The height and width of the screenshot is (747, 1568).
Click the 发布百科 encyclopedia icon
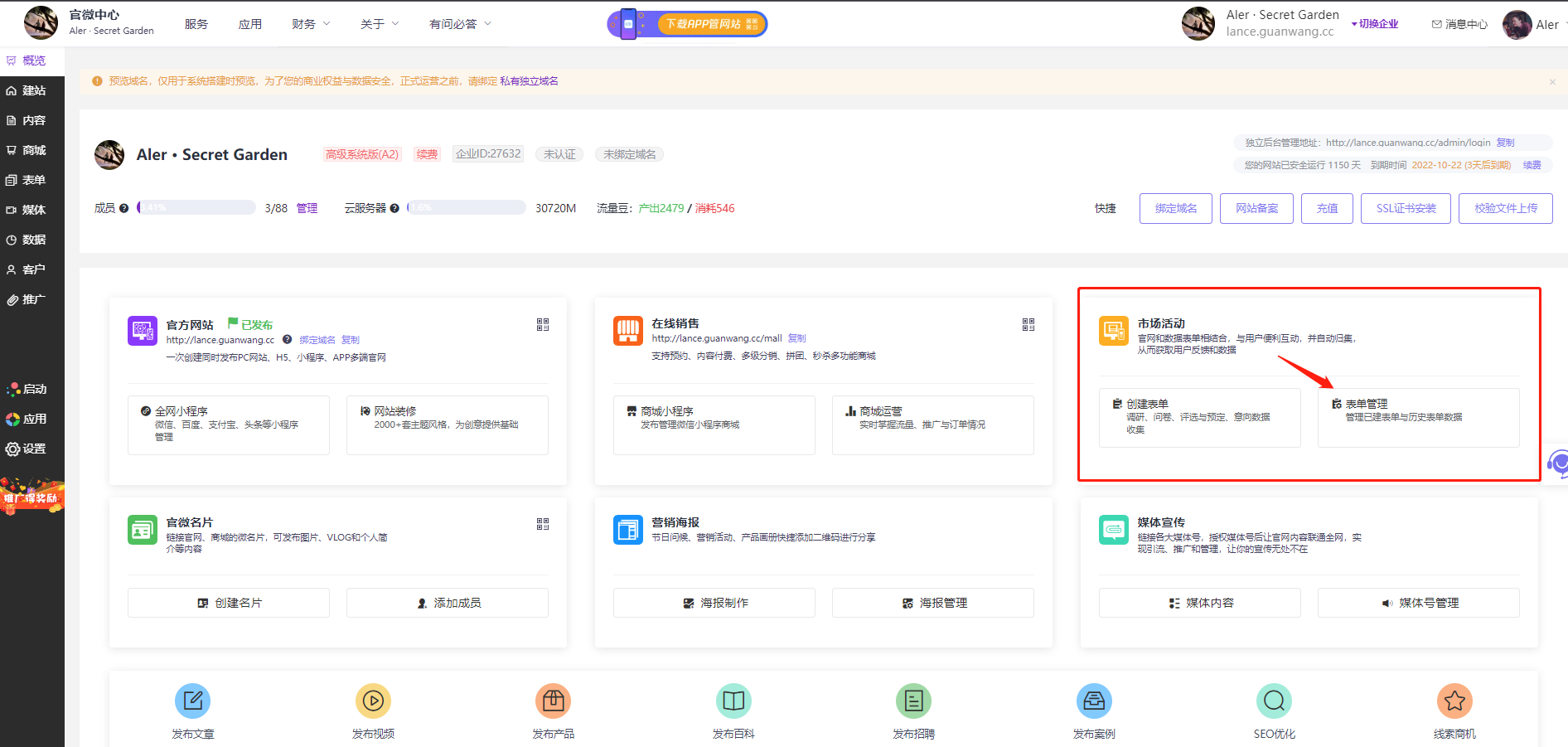pyautogui.click(x=733, y=701)
